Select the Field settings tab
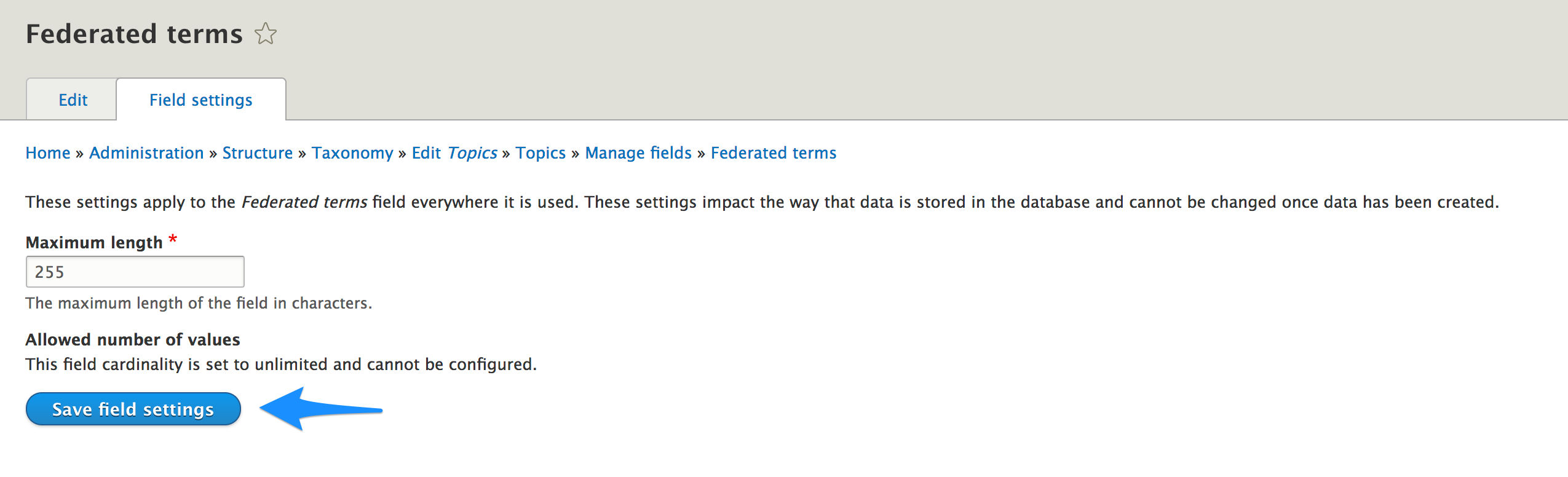The image size is (1568, 477). pyautogui.click(x=200, y=100)
